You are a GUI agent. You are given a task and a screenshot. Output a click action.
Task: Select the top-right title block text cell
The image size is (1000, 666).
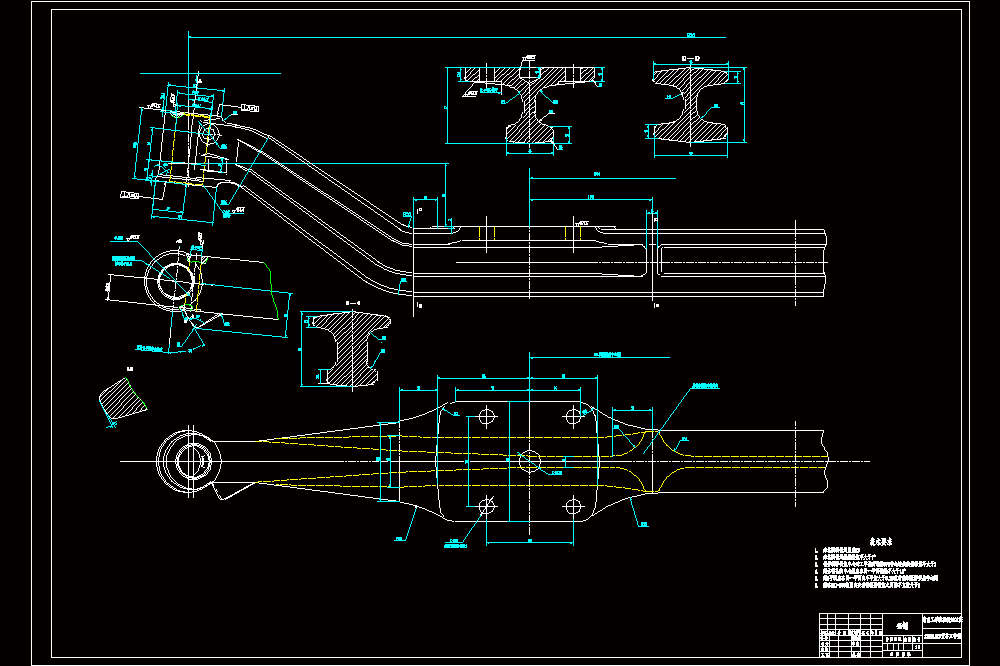[942, 620]
